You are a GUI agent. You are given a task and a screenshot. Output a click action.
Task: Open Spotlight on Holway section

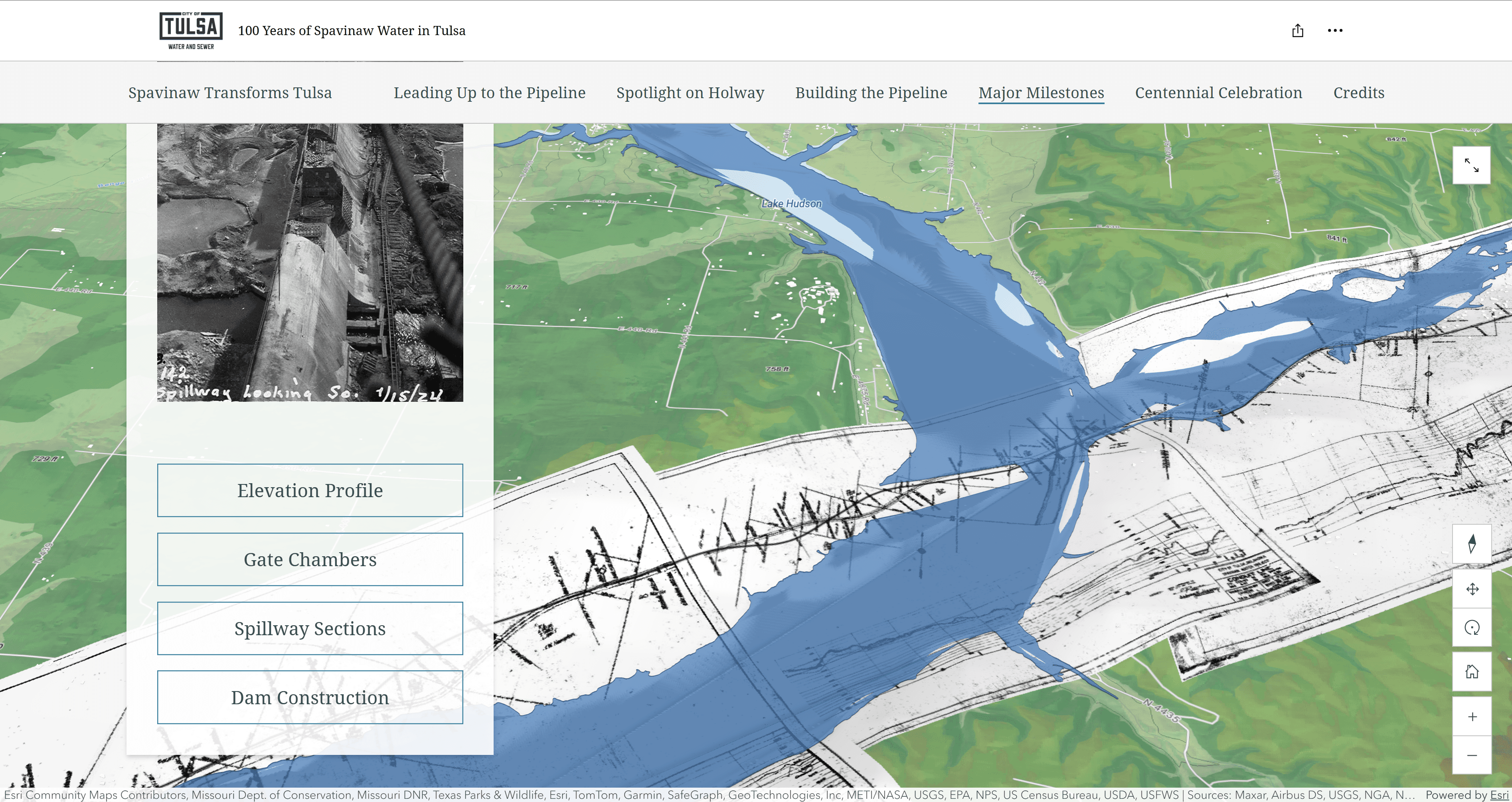[690, 93]
